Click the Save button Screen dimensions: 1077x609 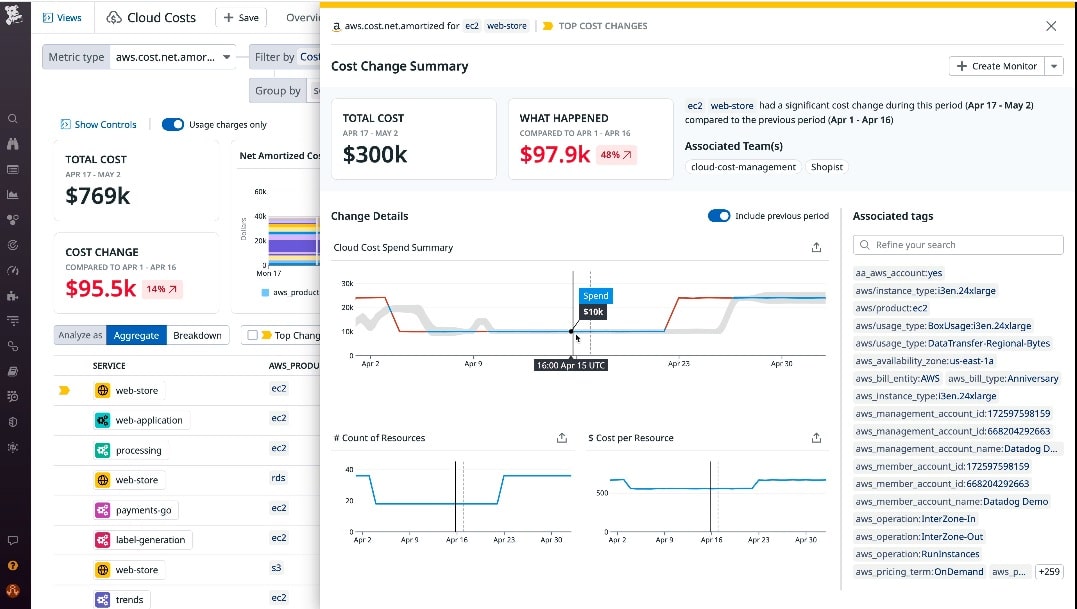coord(241,18)
